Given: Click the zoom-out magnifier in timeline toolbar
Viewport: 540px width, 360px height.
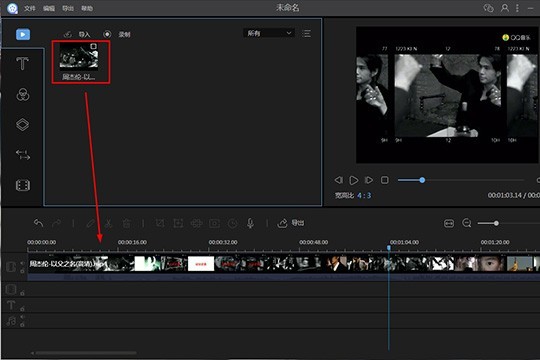Looking at the screenshot, I should (x=467, y=223).
